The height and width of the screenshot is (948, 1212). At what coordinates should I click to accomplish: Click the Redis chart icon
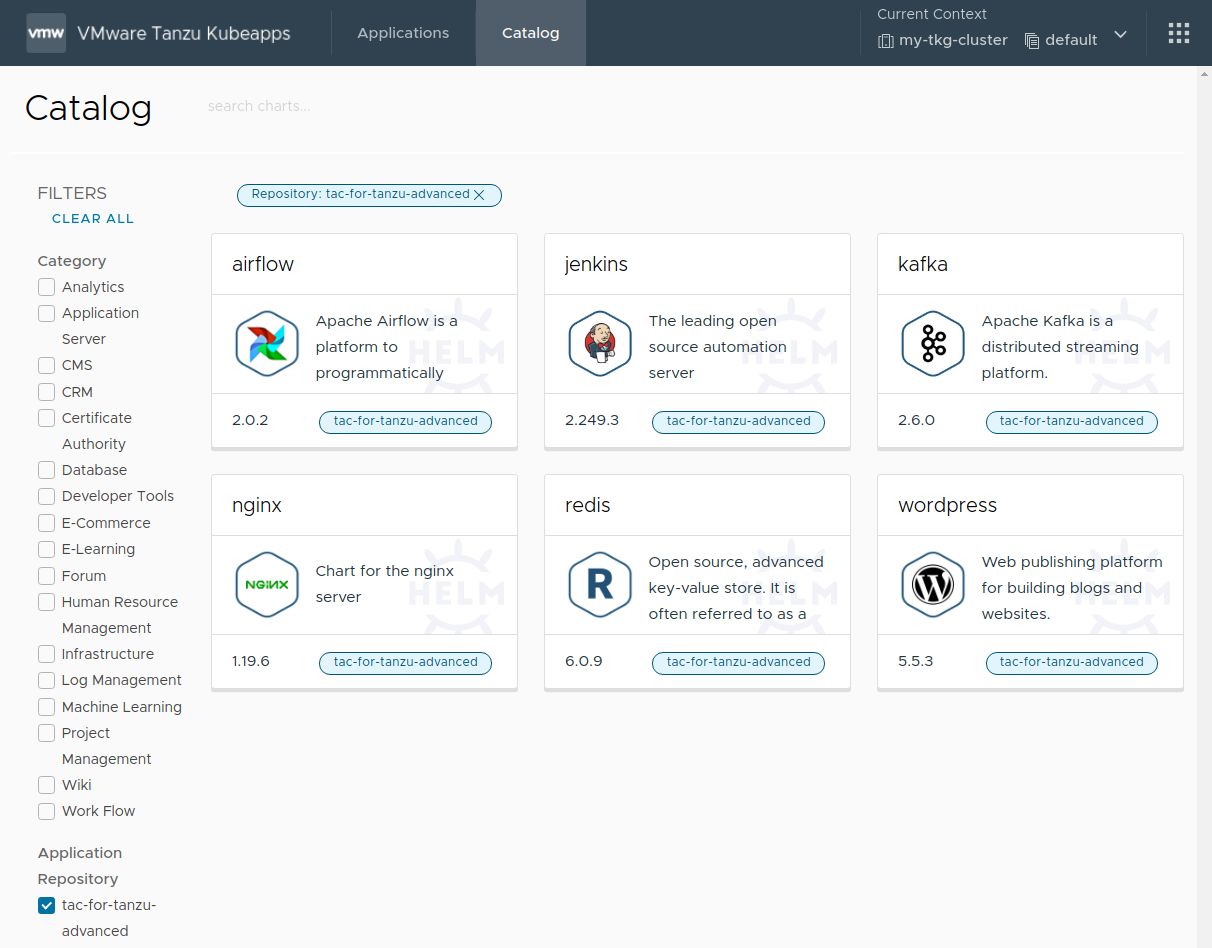click(x=599, y=585)
